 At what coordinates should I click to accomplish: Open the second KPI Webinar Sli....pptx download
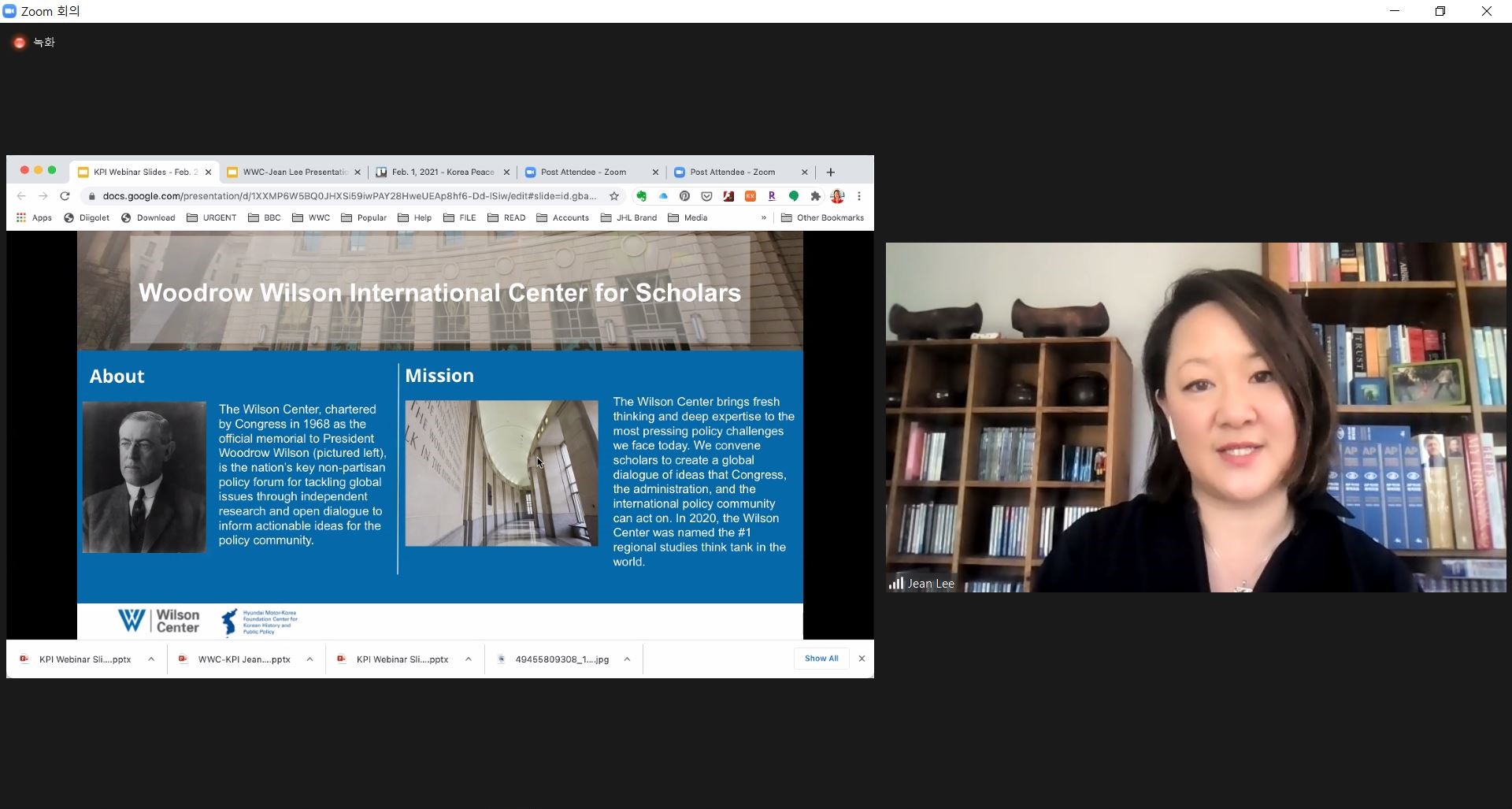[394, 659]
